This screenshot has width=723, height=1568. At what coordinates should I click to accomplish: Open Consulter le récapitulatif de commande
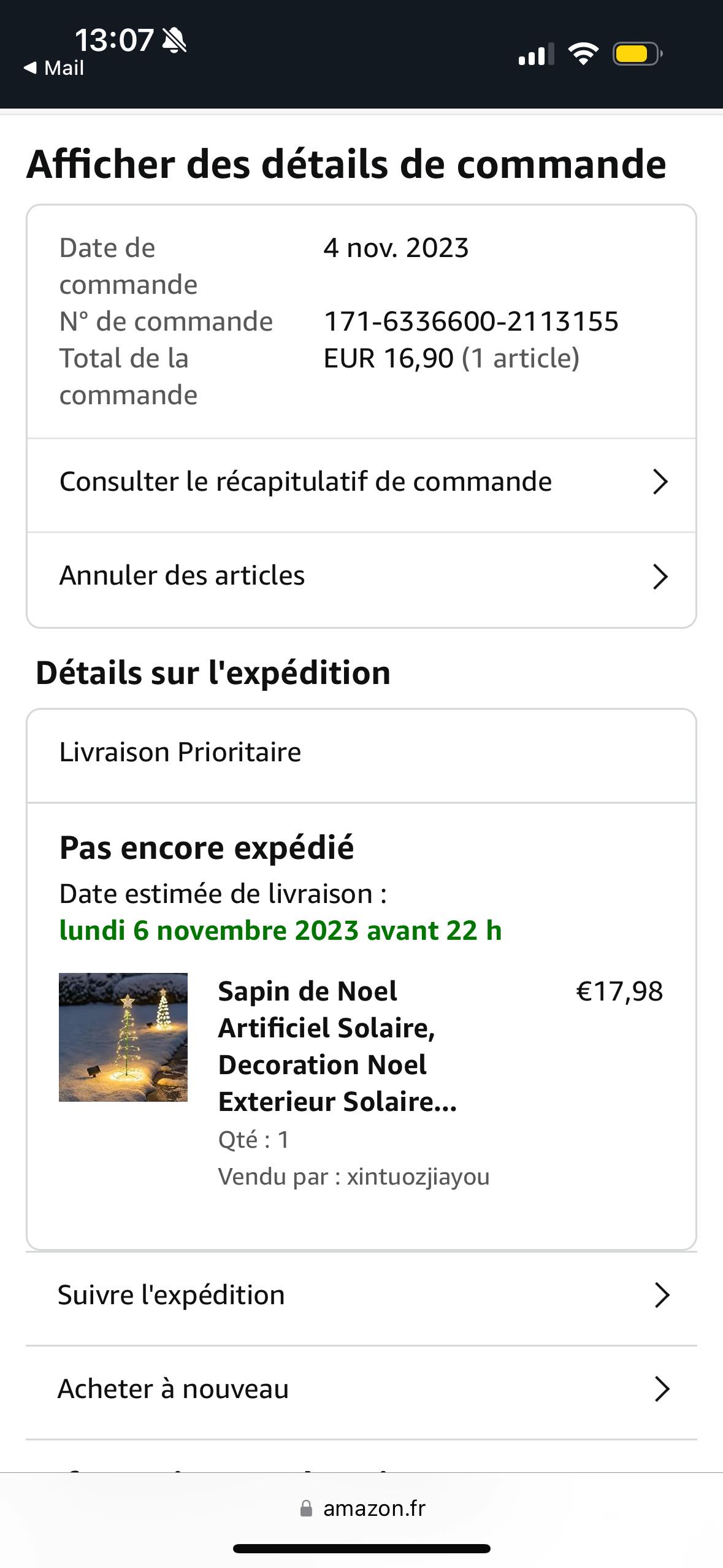pyautogui.click(x=305, y=482)
